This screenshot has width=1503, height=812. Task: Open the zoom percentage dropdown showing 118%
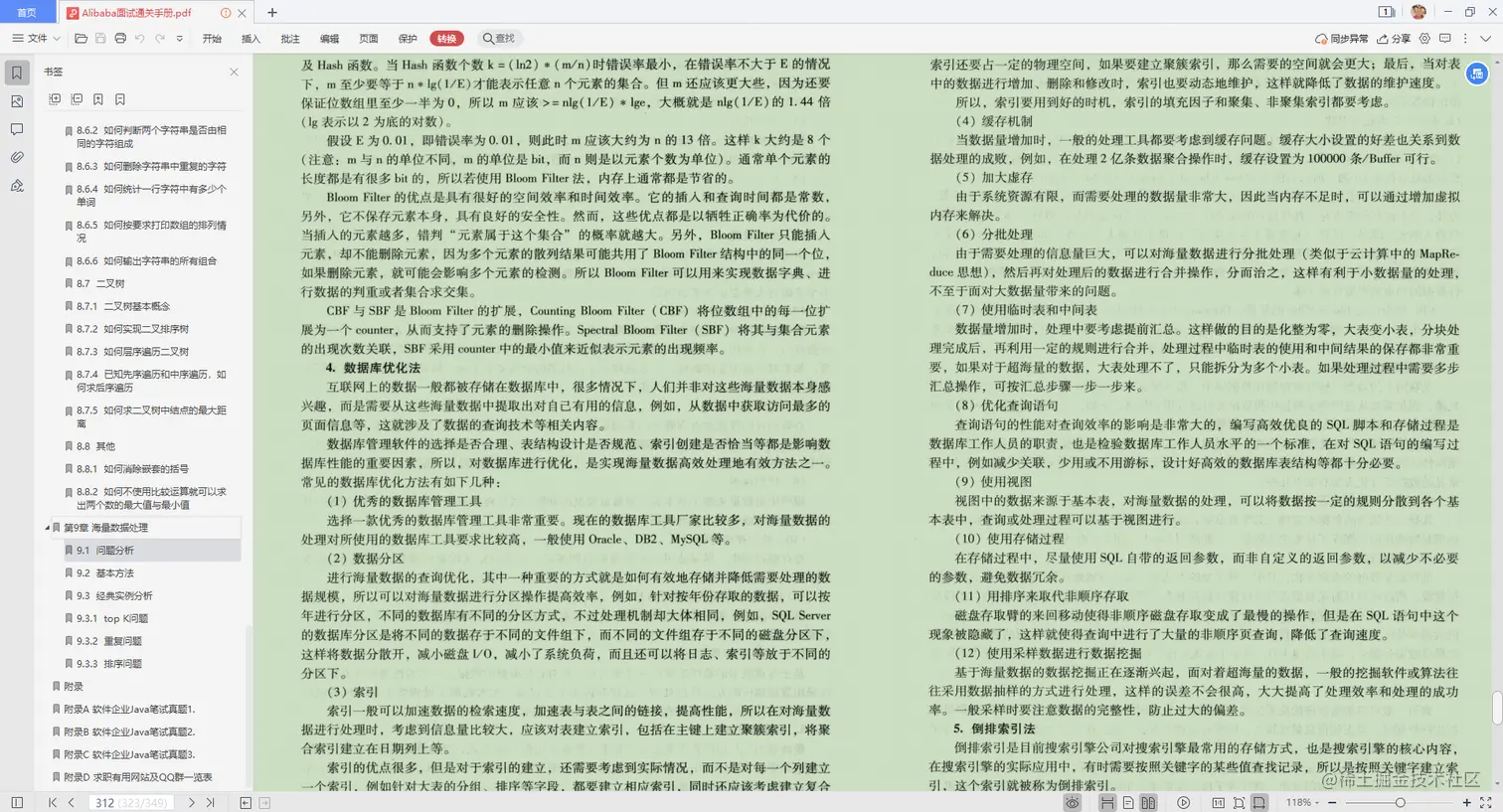[x=1301, y=802]
